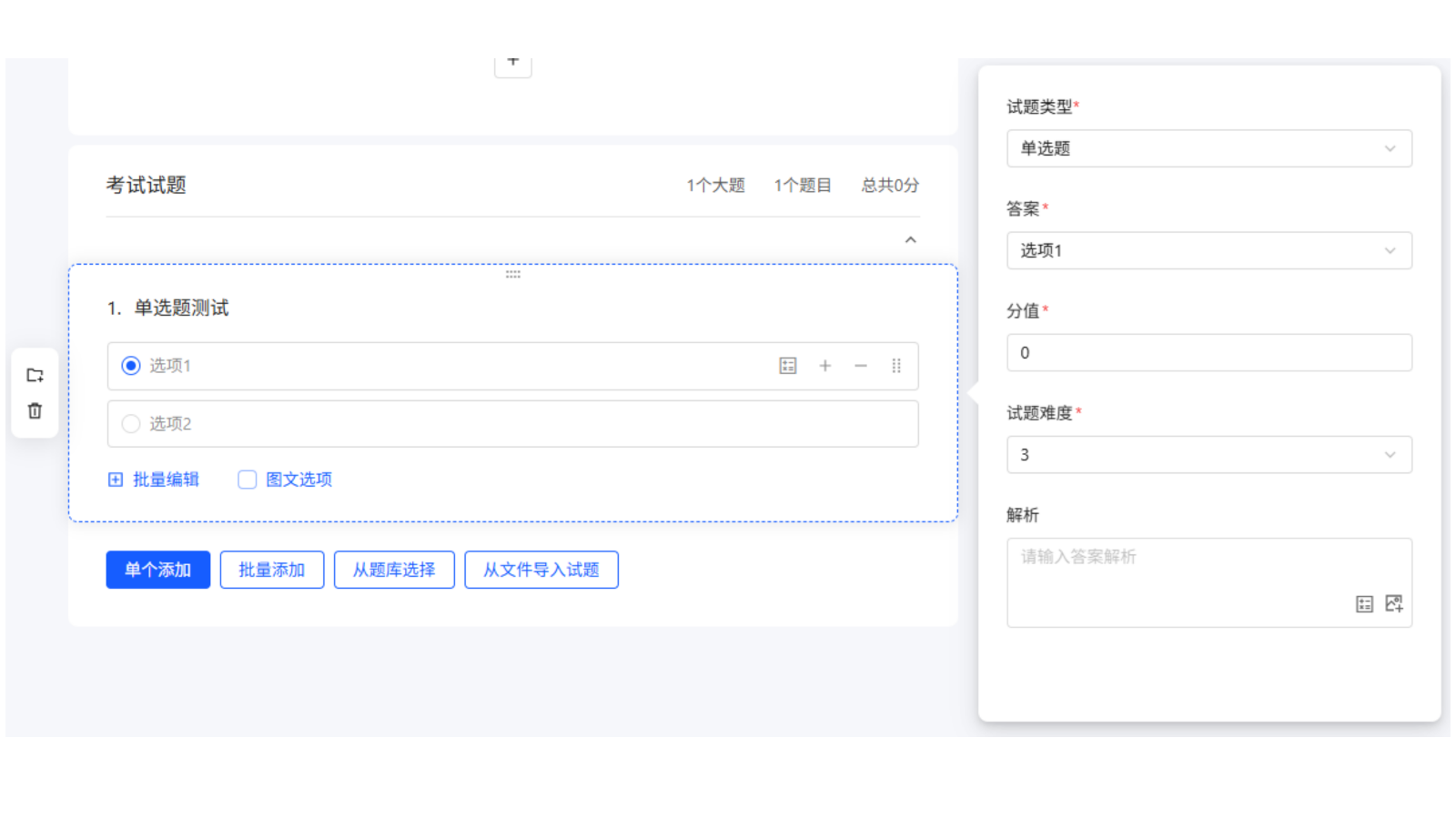Select the 选项2 radio button
Viewport: 1456px width, 819px height.
click(130, 423)
